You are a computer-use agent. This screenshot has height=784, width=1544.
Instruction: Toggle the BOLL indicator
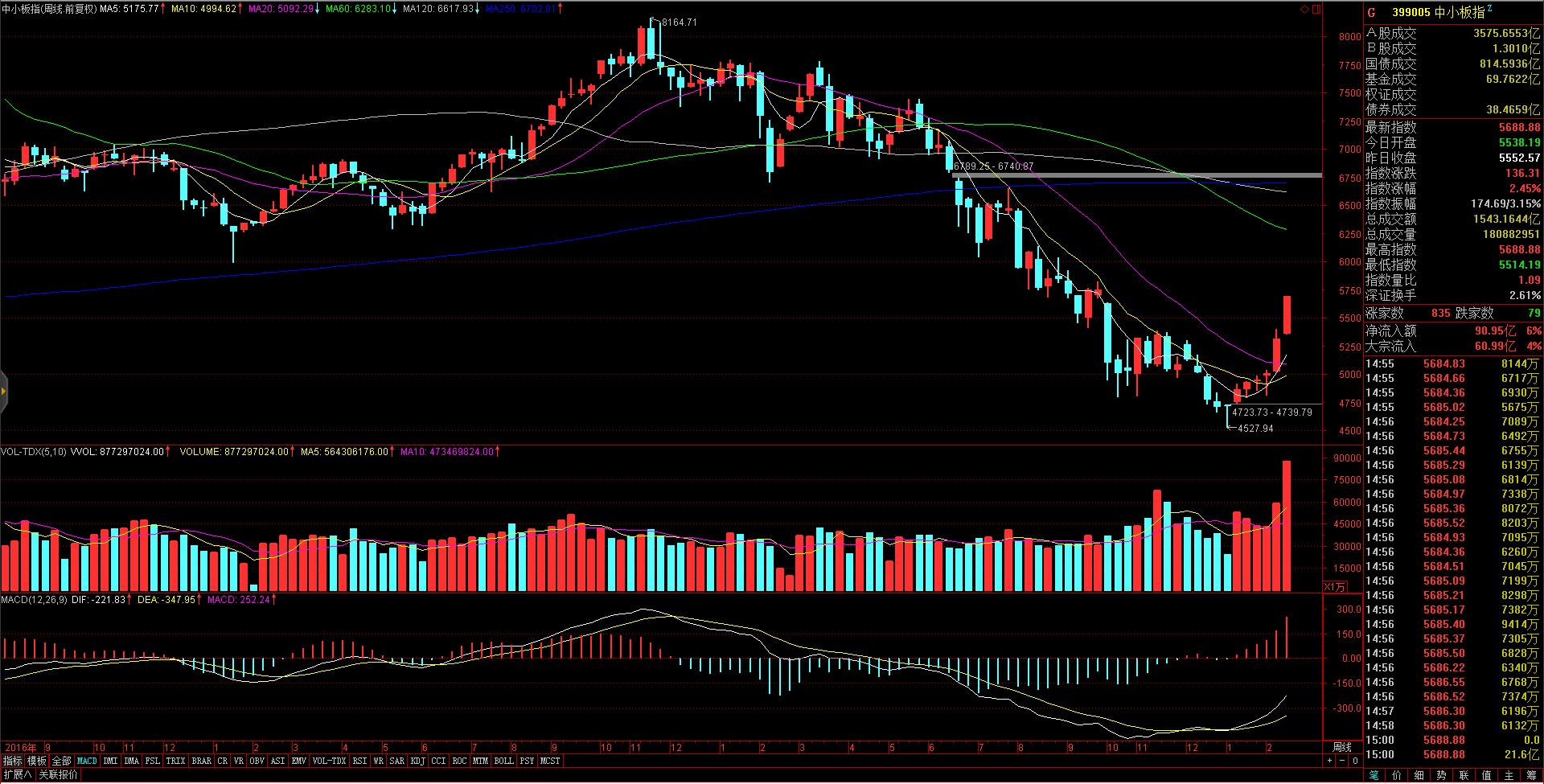[x=503, y=761]
